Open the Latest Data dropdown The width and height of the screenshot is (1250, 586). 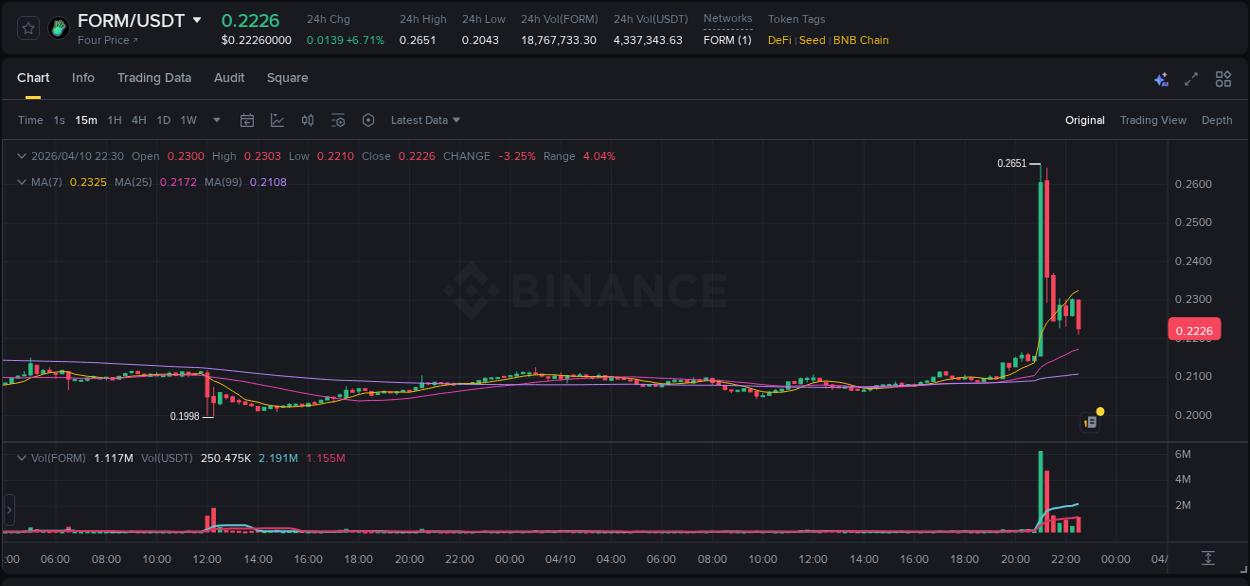(x=425, y=120)
